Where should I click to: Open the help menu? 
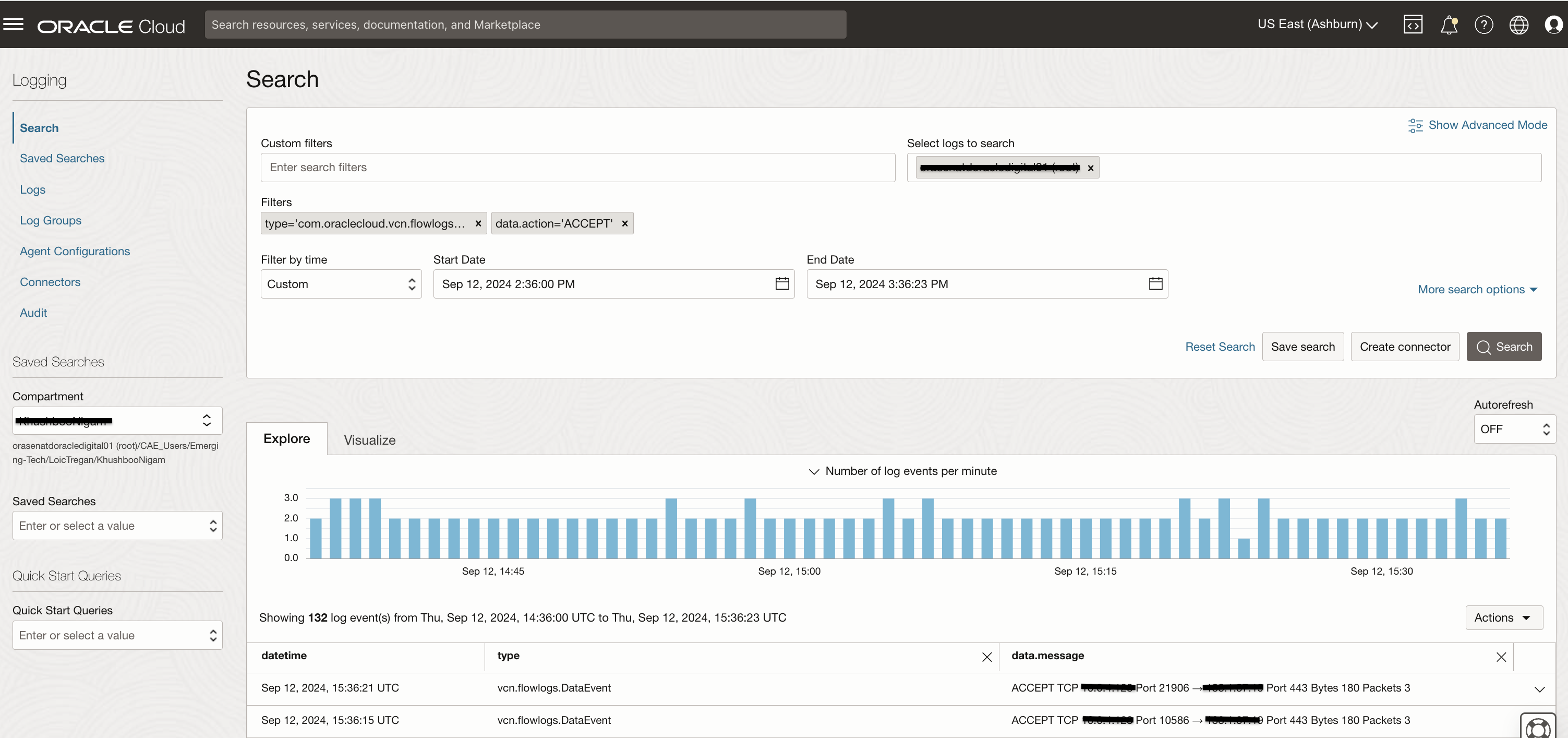point(1484,25)
